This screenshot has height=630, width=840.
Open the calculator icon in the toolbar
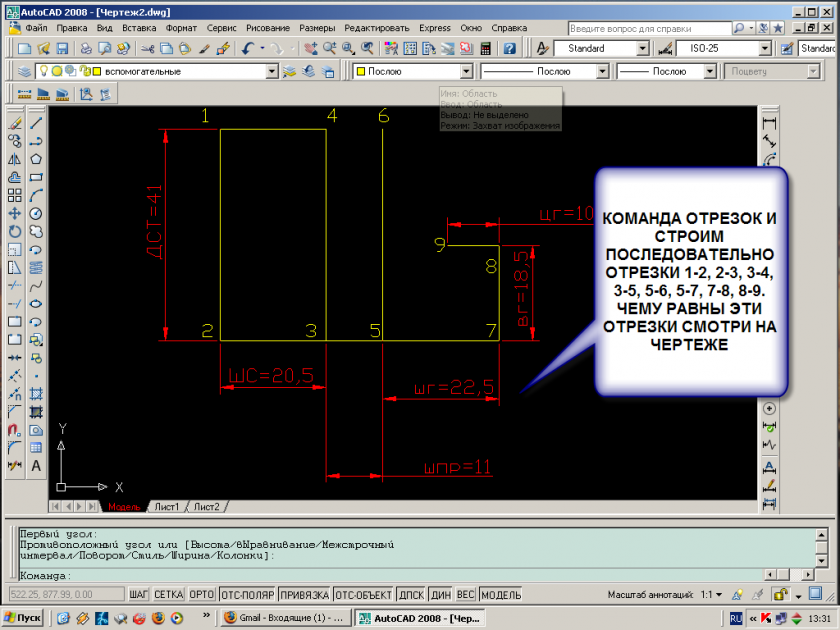tap(486, 48)
